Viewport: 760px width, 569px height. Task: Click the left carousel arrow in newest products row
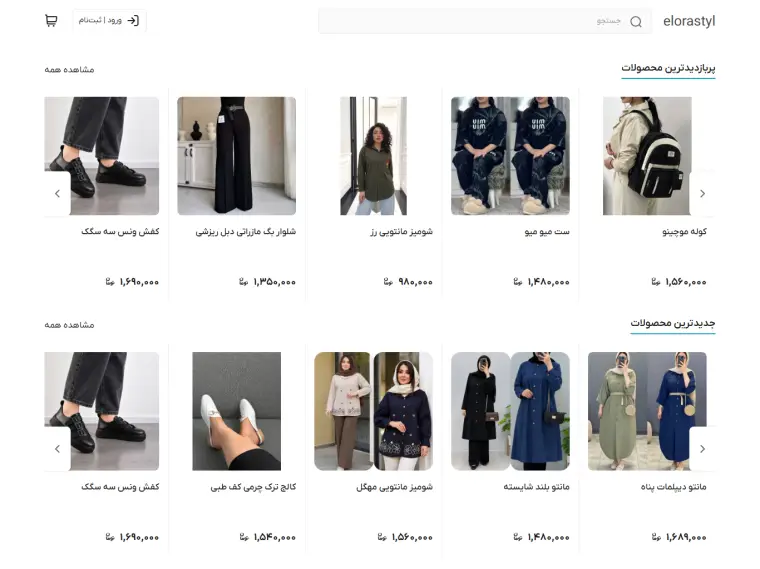(x=57, y=449)
